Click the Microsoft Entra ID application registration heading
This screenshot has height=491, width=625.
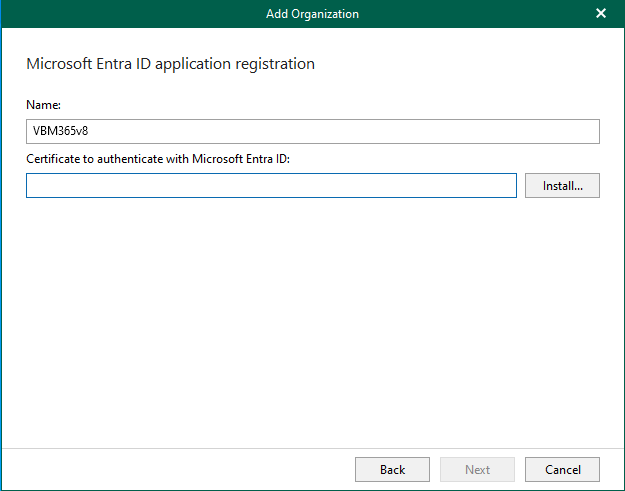170,64
